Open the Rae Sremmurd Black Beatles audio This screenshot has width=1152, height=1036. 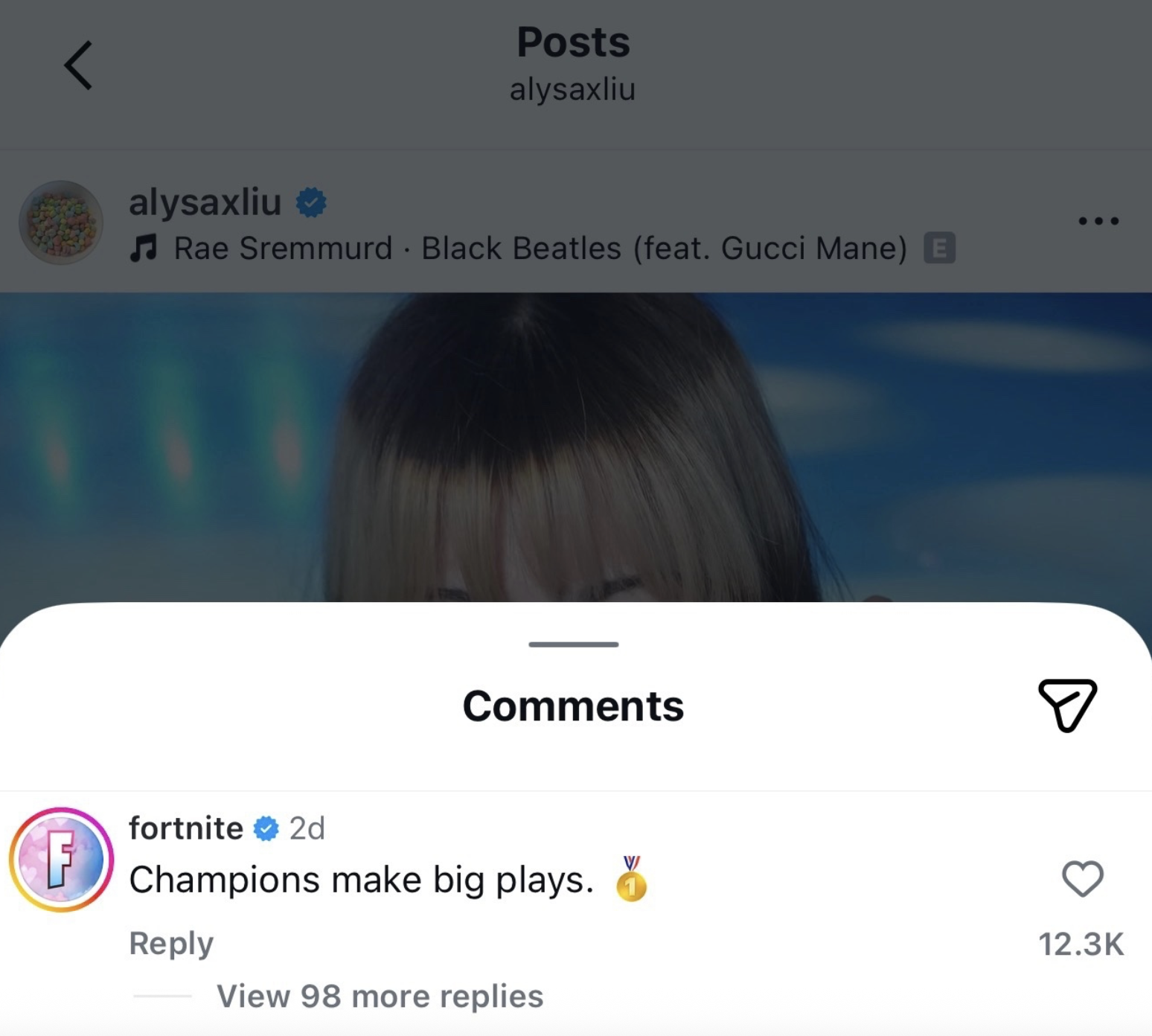pyautogui.click(x=540, y=249)
